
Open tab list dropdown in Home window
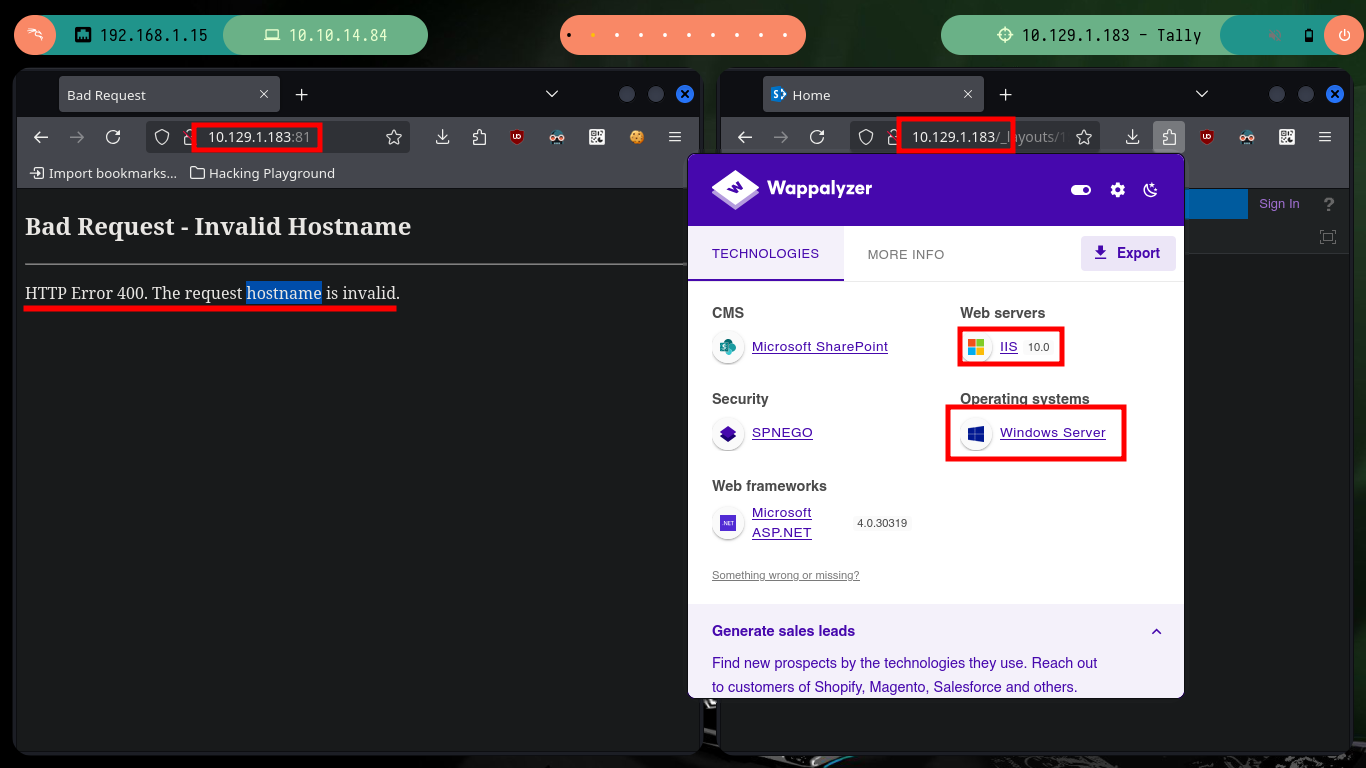tap(1202, 95)
